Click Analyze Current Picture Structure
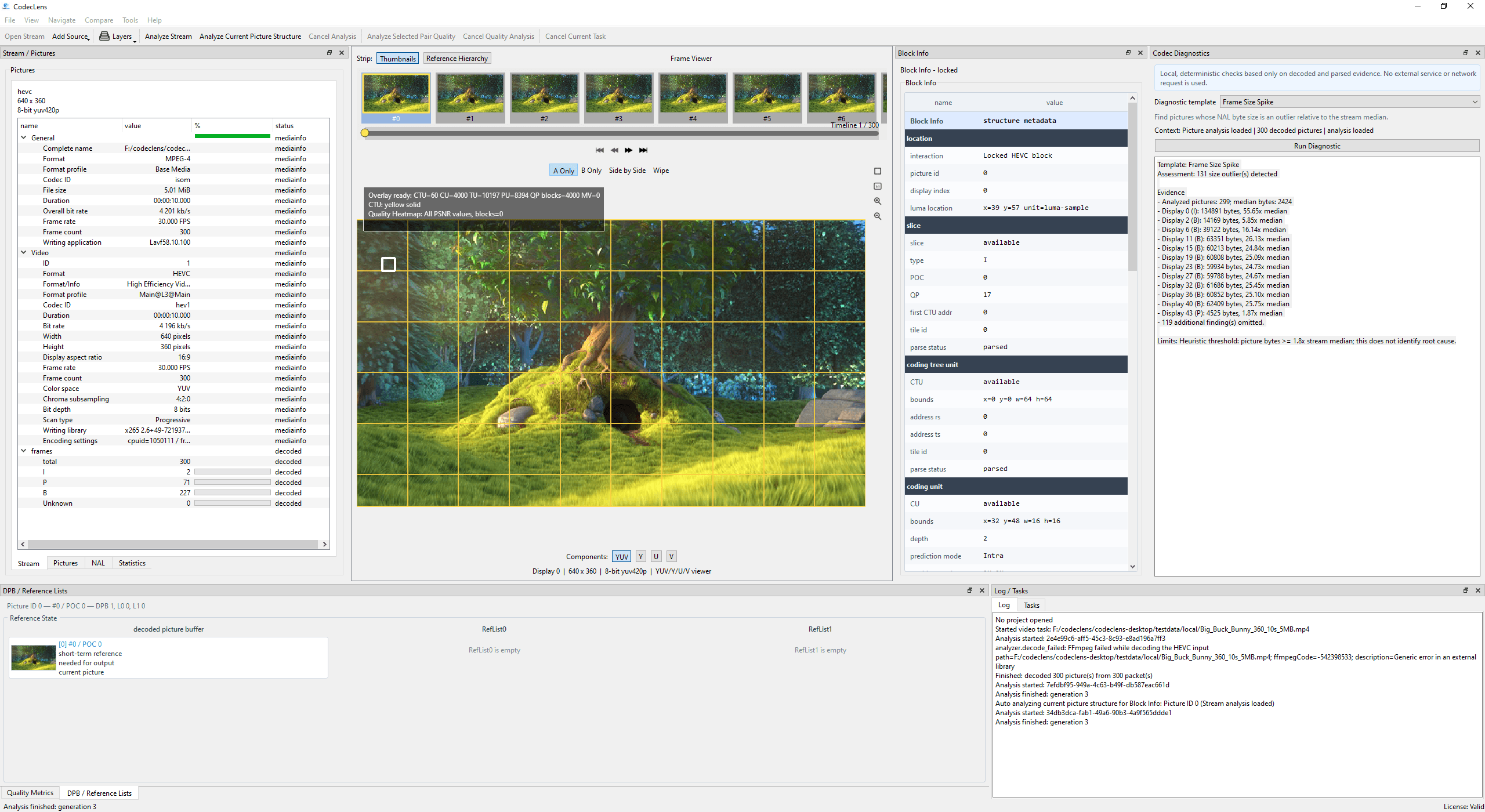The width and height of the screenshot is (1485, 812). coord(250,37)
